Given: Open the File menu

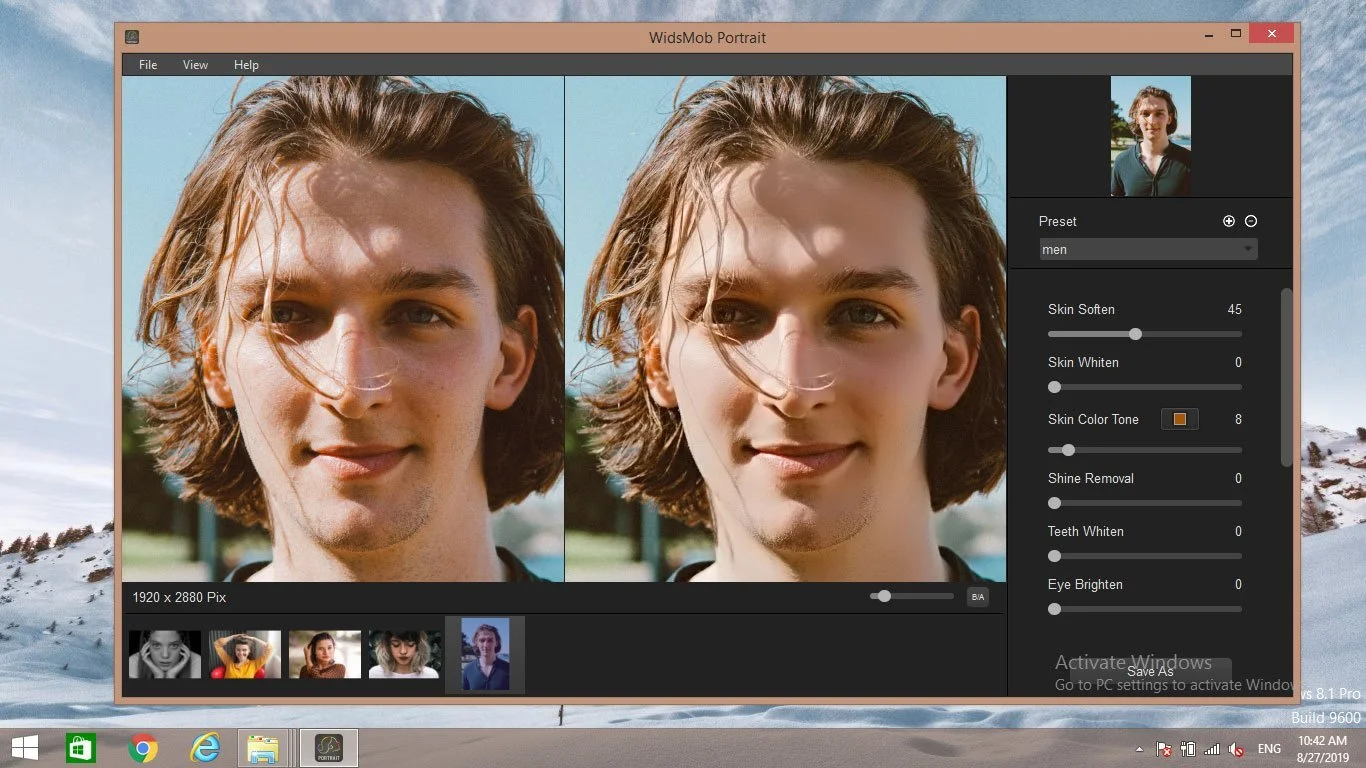Looking at the screenshot, I should coord(147,64).
